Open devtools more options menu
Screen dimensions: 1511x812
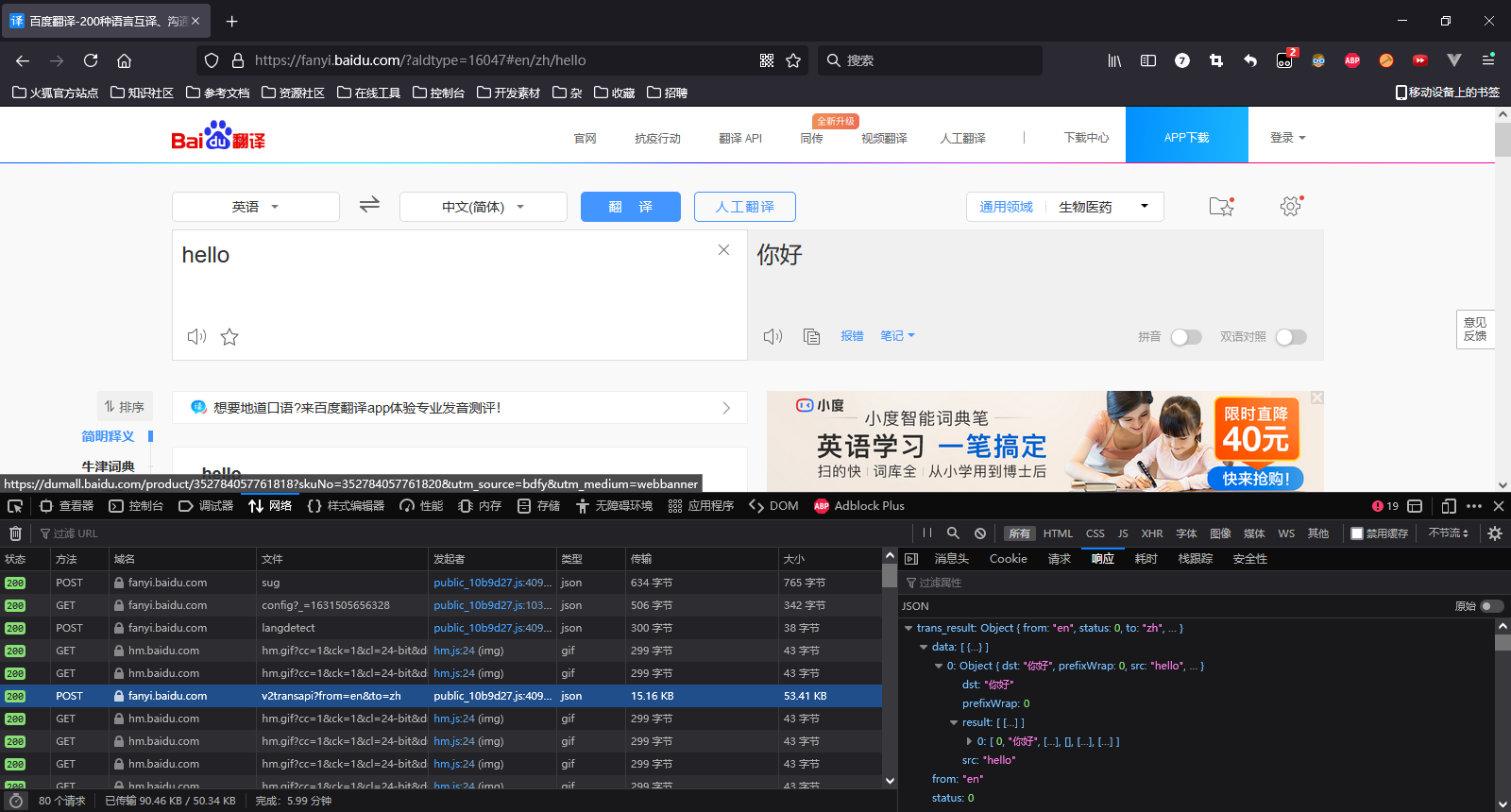pos(1474,506)
